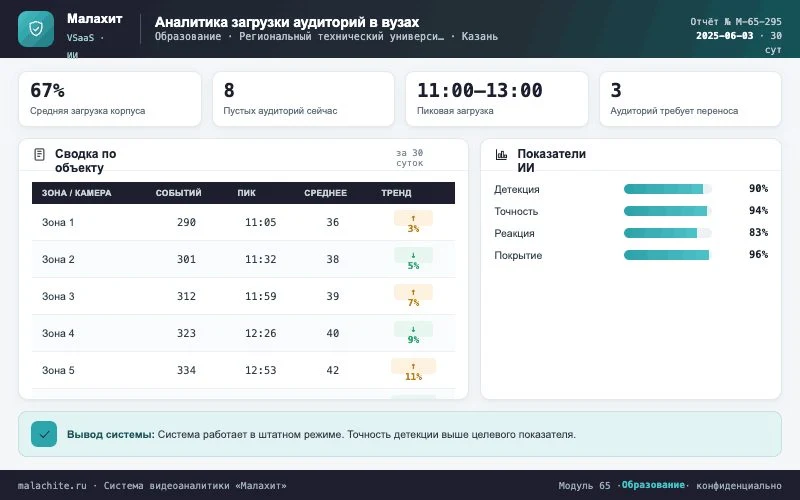Click the 3% up trend badge for Зона 1
This screenshot has width=800, height=500.
tap(413, 222)
